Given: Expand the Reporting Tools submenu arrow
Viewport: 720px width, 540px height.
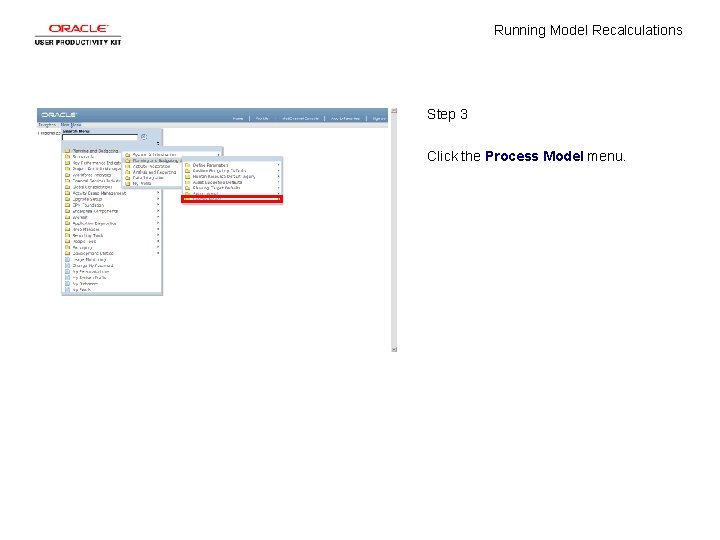Looking at the screenshot, I should click(x=158, y=235).
